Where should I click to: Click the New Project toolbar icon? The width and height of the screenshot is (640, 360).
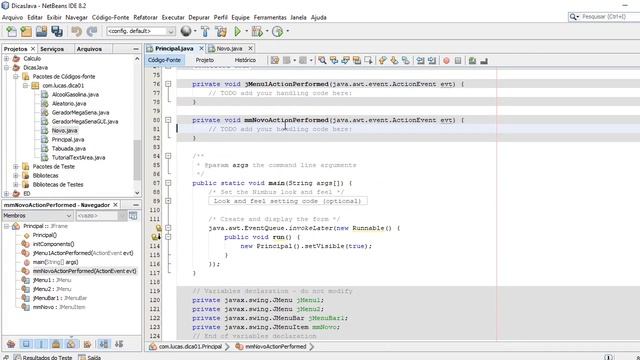click(26, 31)
